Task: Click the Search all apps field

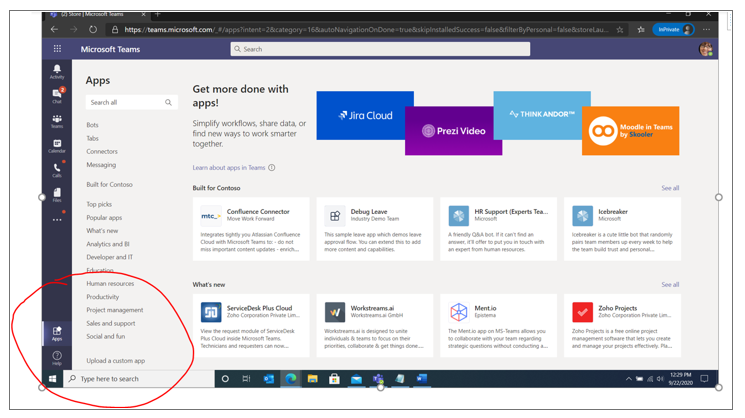Action: coord(125,102)
